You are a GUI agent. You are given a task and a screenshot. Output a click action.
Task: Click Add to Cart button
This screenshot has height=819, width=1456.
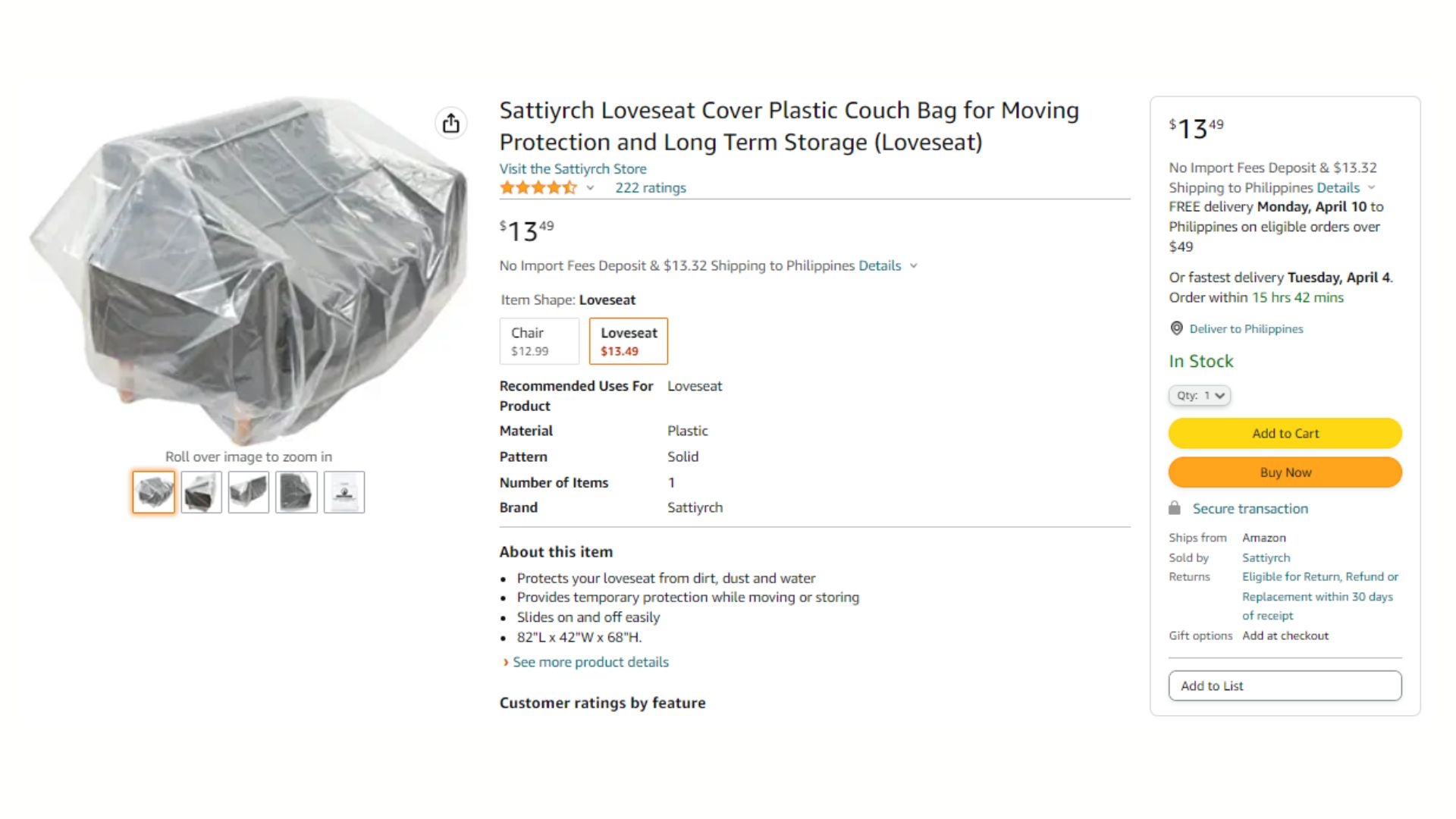click(1285, 433)
